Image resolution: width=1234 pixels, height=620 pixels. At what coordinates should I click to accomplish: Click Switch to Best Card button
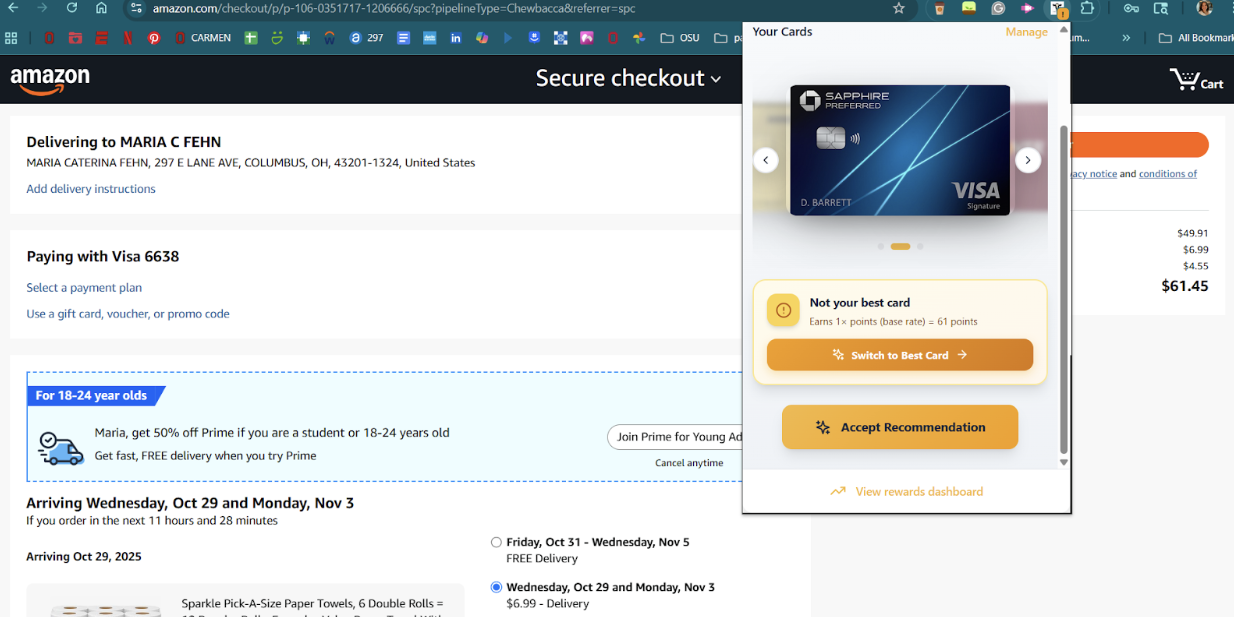pyautogui.click(x=900, y=355)
